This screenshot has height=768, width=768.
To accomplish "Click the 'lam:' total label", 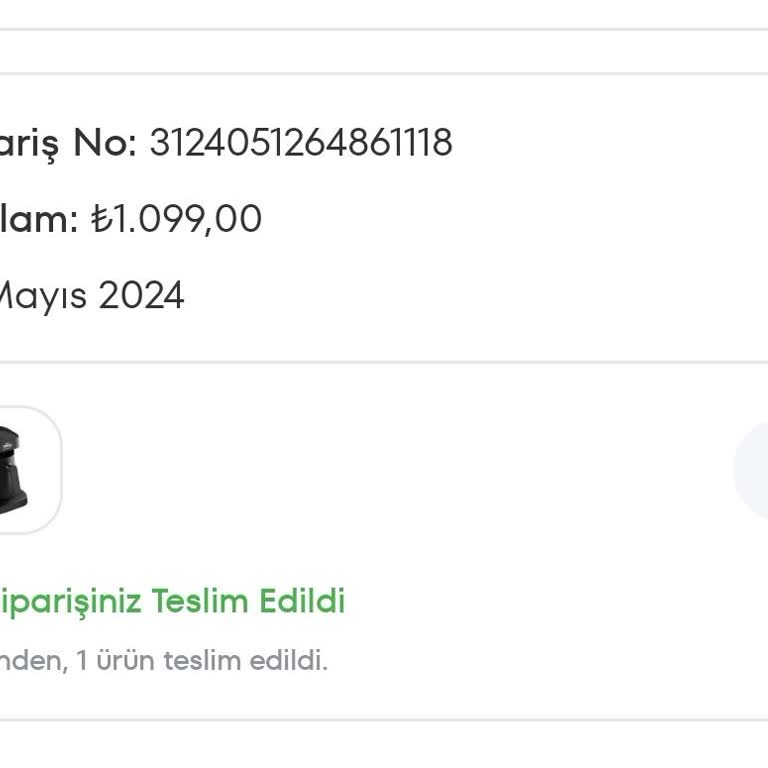I will (x=39, y=219).
